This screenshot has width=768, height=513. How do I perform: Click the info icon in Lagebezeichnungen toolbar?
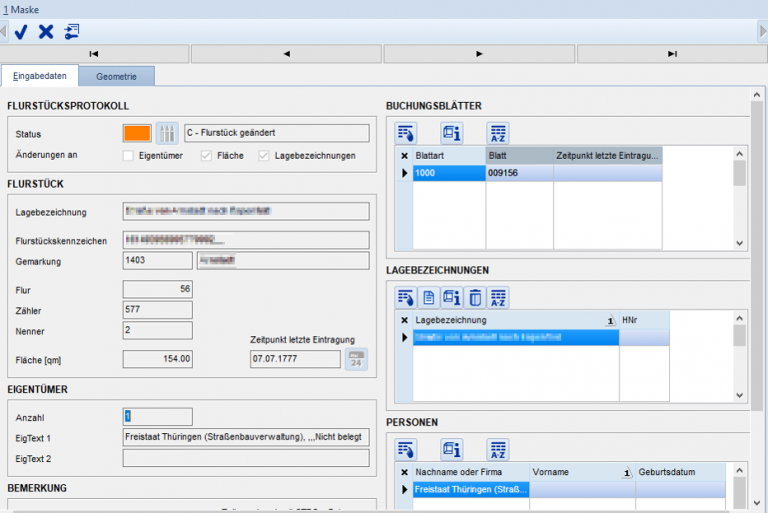tap(452, 297)
